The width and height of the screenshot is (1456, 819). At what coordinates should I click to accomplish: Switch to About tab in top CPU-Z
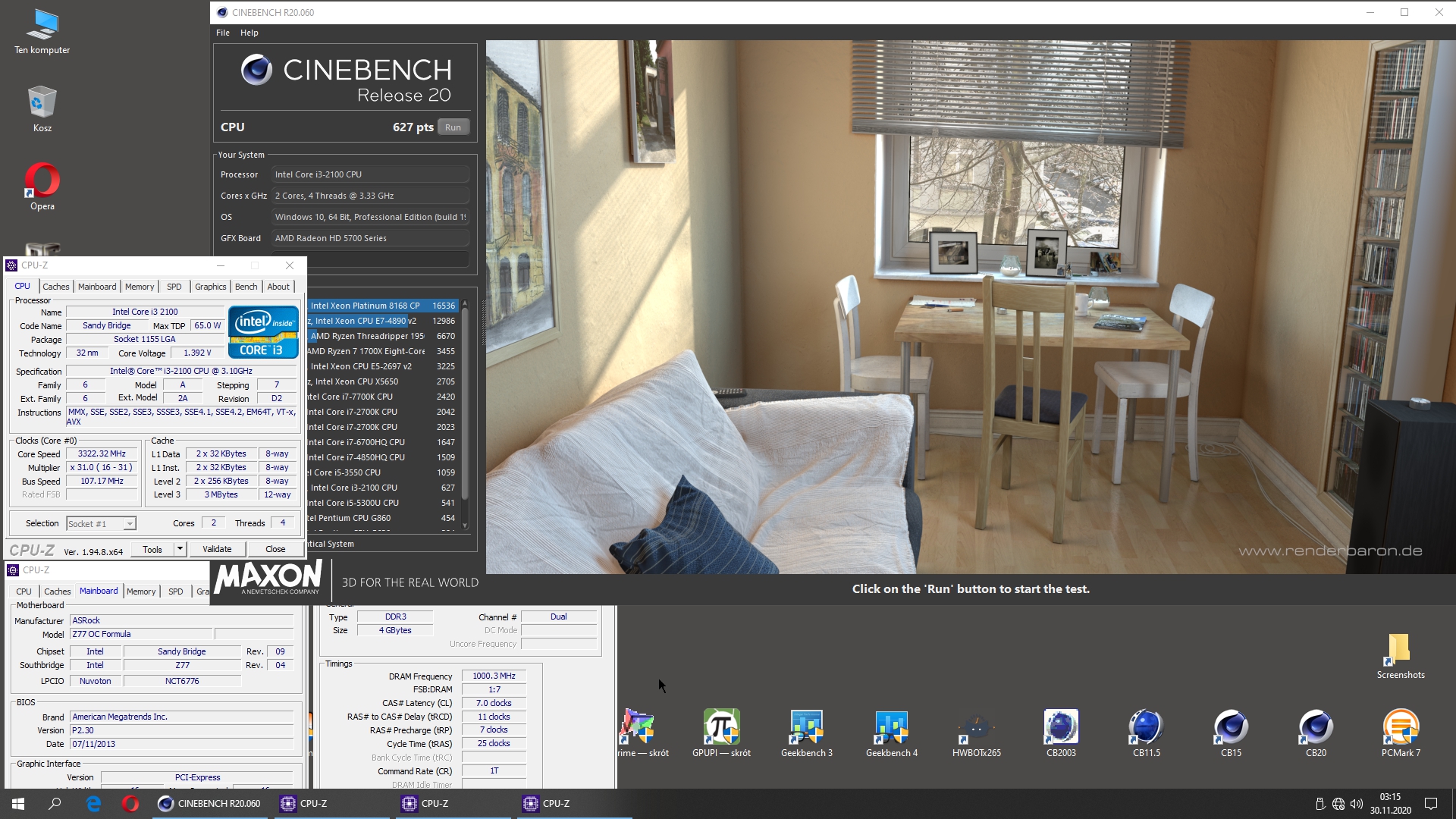[x=278, y=287]
